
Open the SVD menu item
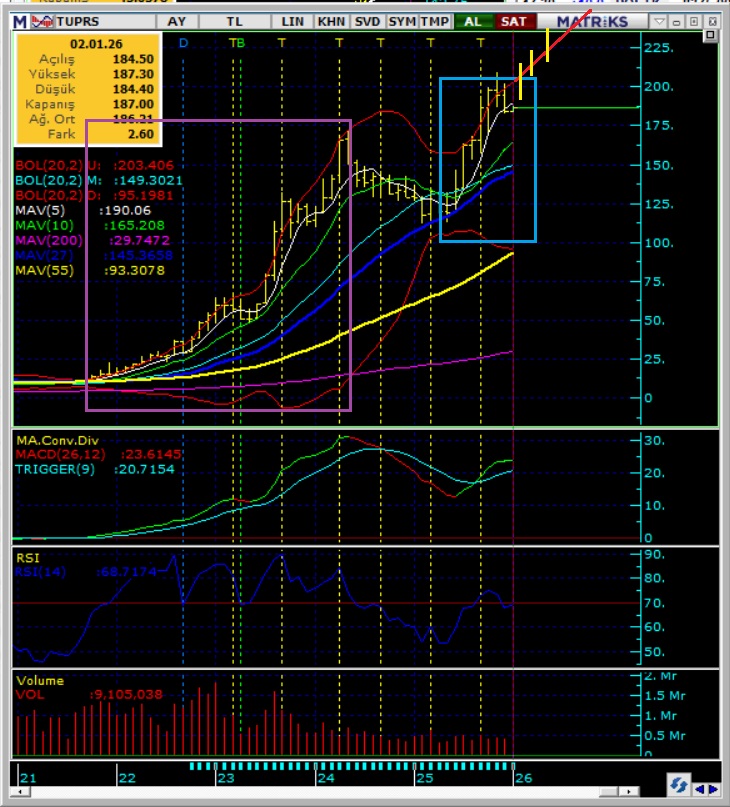tap(367, 21)
